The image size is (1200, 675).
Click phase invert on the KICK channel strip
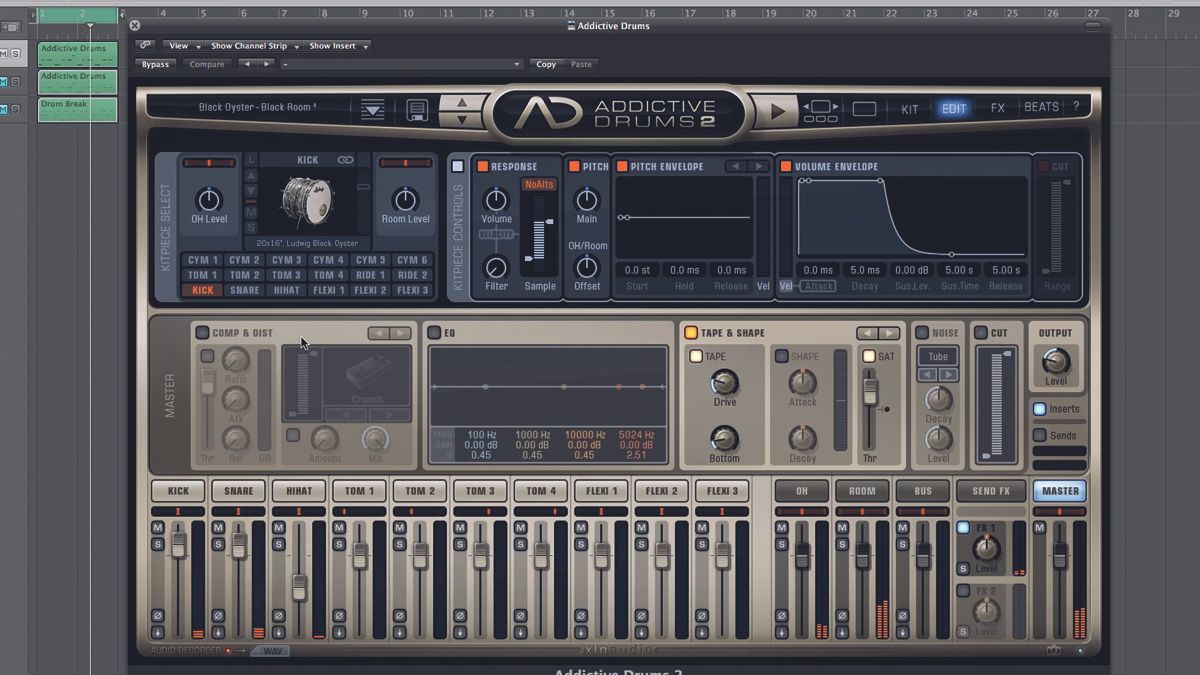[158, 614]
